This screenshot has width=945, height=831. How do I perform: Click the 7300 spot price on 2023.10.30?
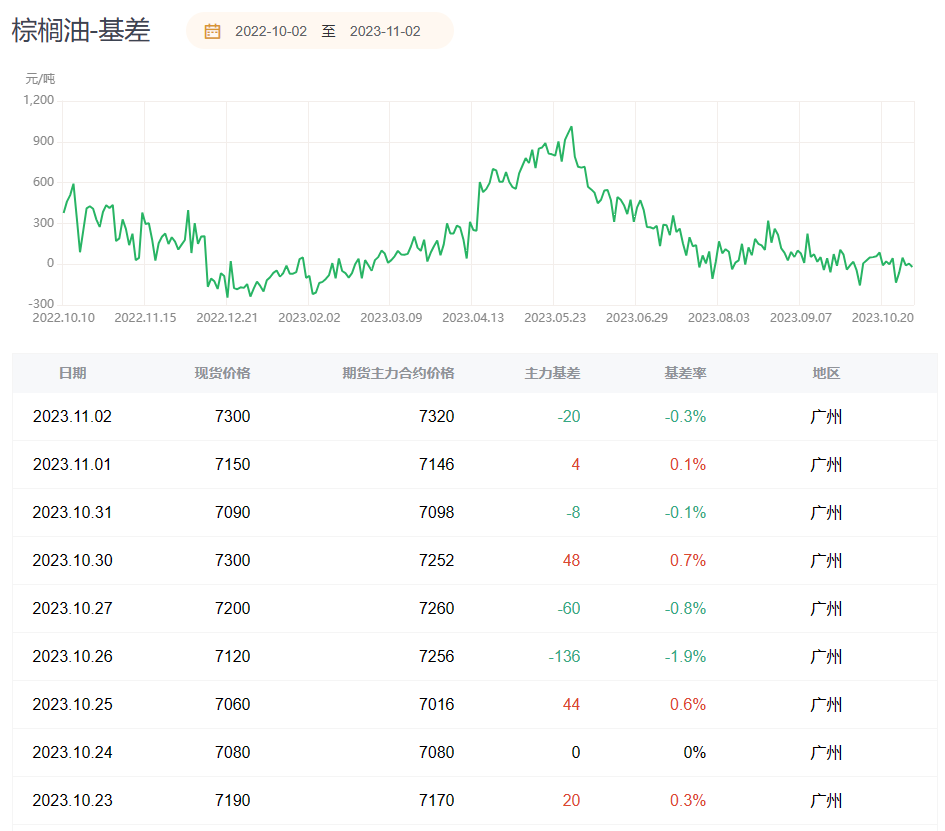(x=233, y=560)
